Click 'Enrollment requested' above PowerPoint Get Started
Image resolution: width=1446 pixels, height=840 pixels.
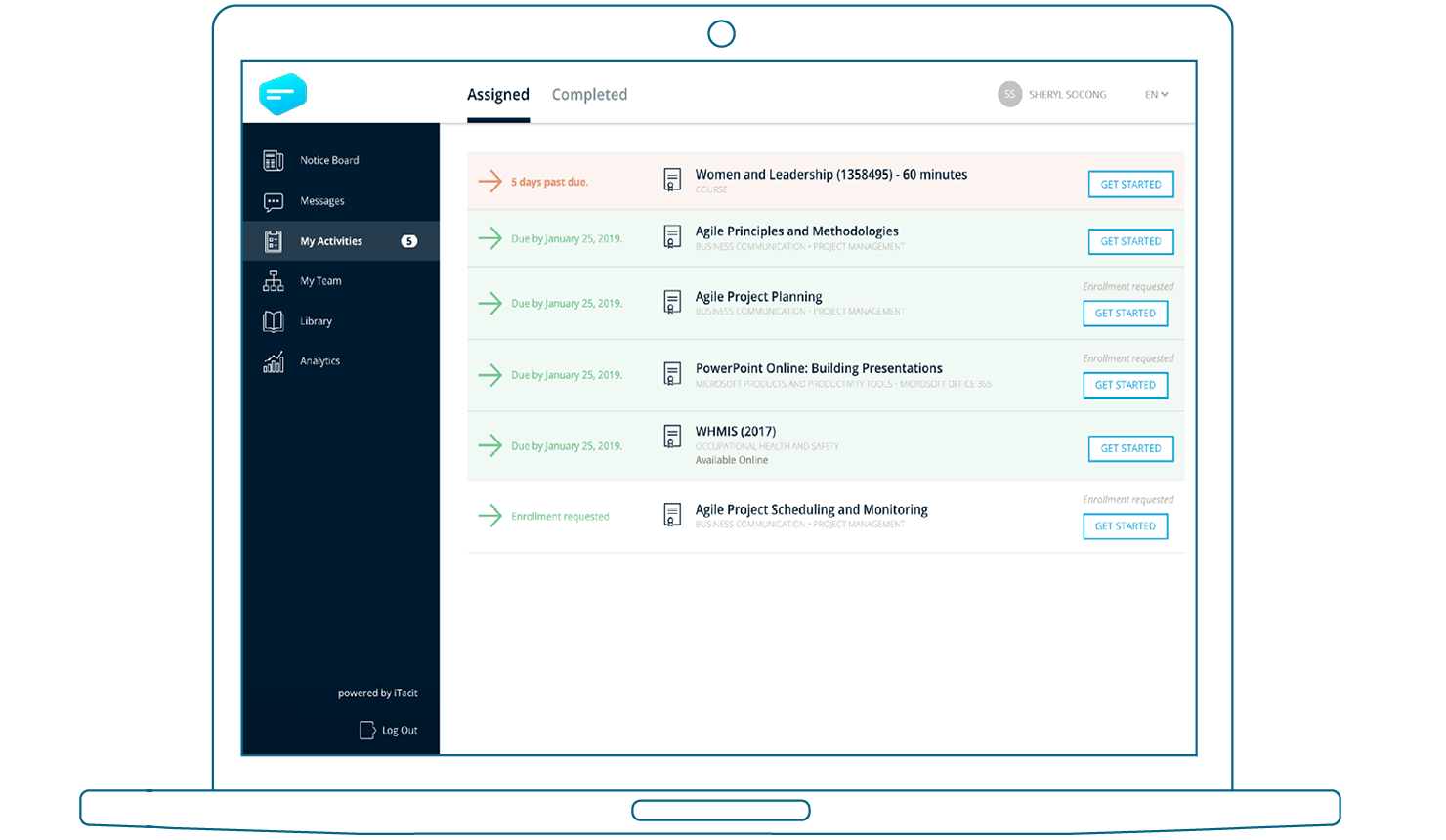1128,358
